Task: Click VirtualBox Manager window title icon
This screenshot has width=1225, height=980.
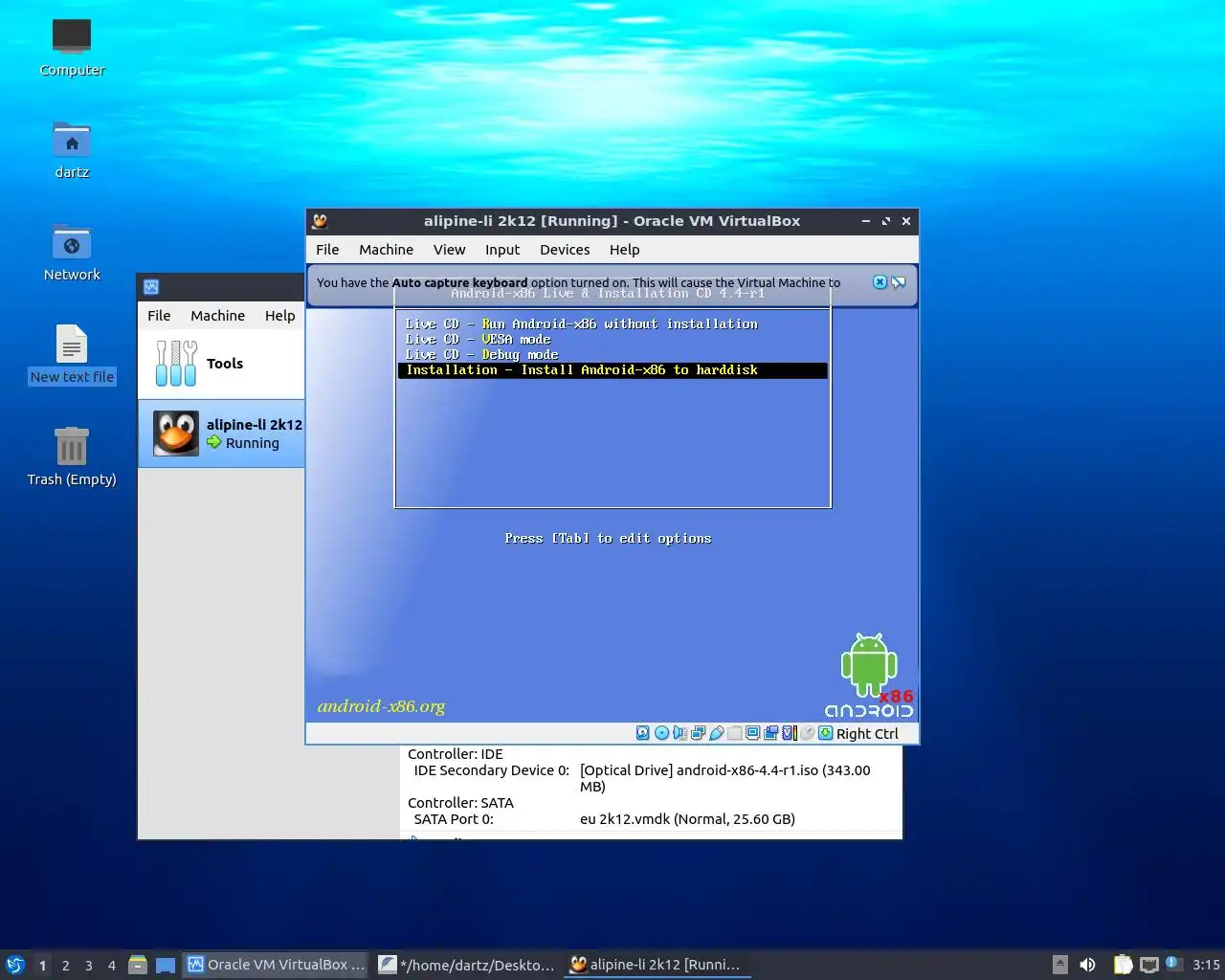Action: 151,286
